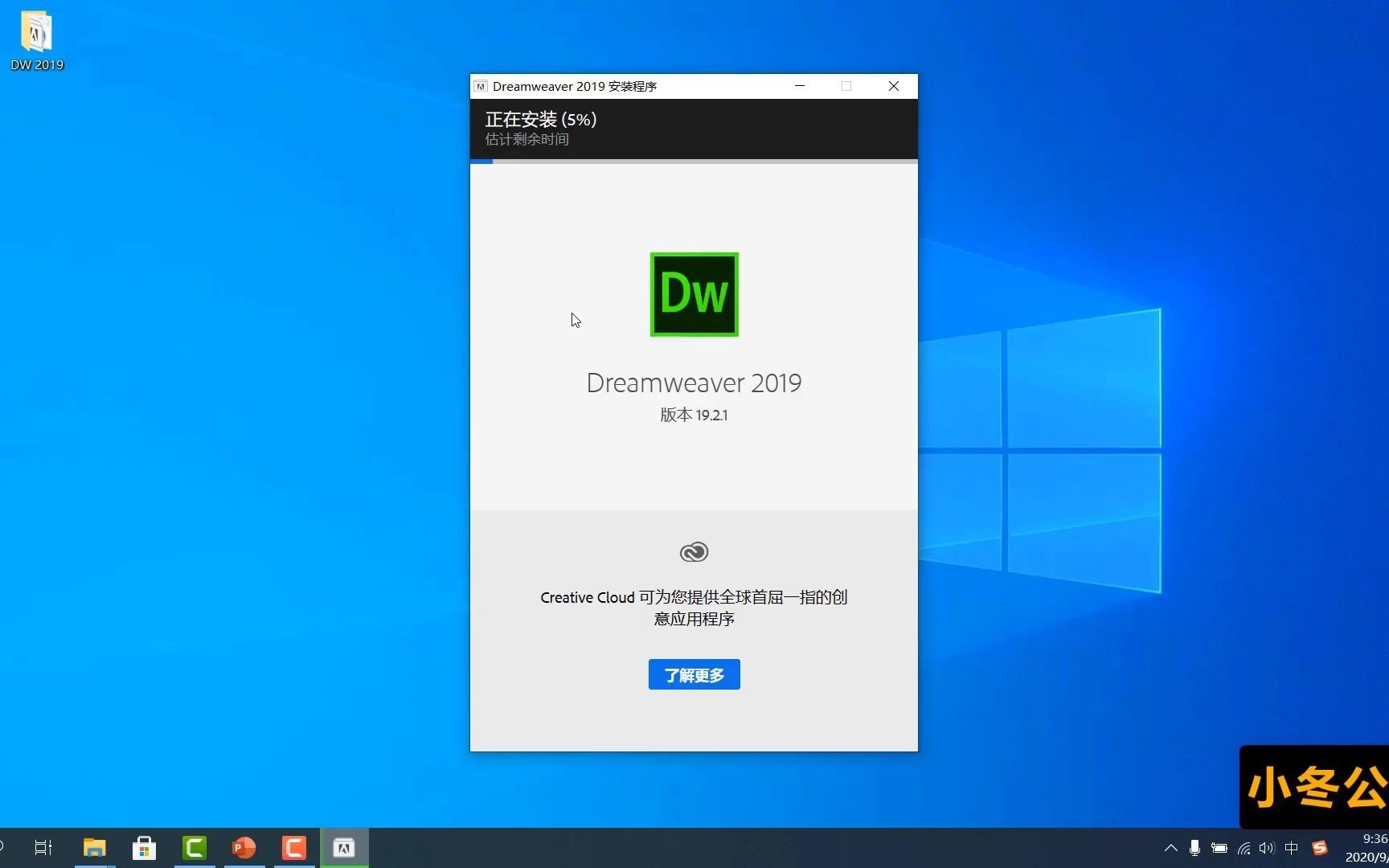Open the taskbar clock and date
Viewport: 1389px width, 868px height.
click(1366, 848)
